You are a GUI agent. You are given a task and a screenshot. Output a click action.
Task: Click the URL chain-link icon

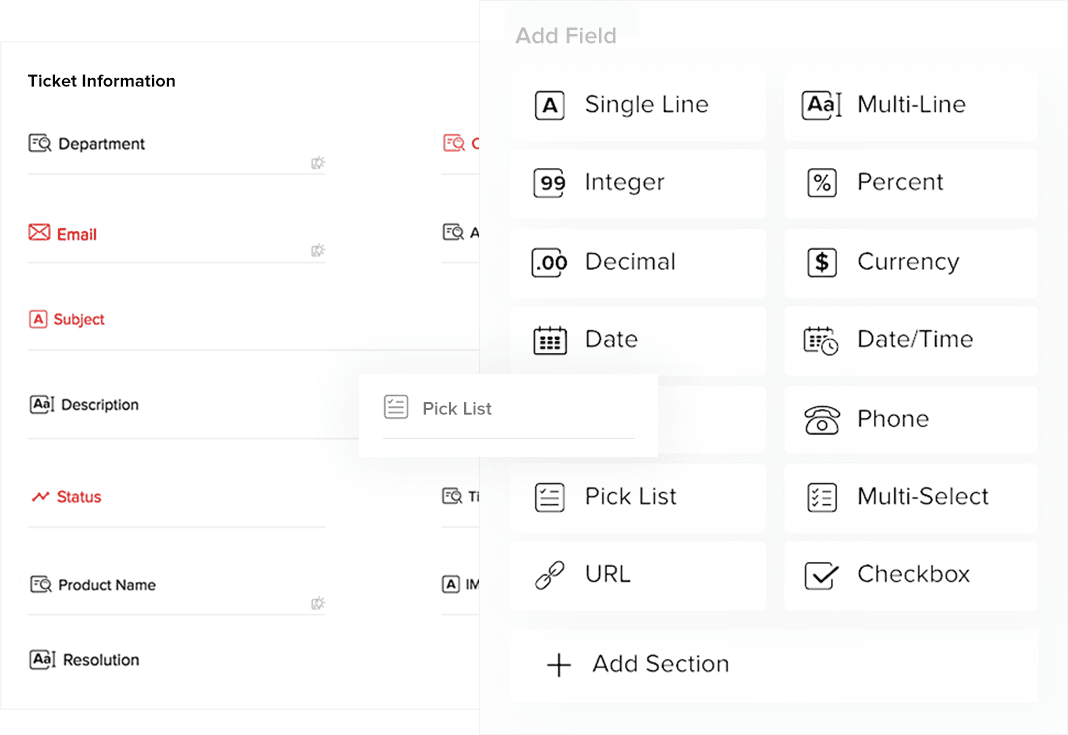549,575
